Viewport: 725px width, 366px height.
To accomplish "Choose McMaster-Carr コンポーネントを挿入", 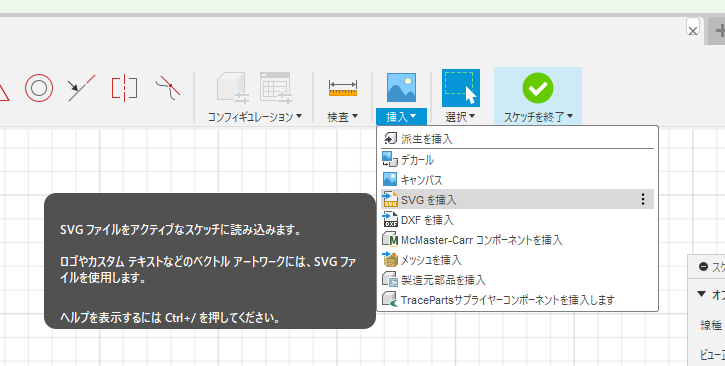I will (x=517, y=240).
